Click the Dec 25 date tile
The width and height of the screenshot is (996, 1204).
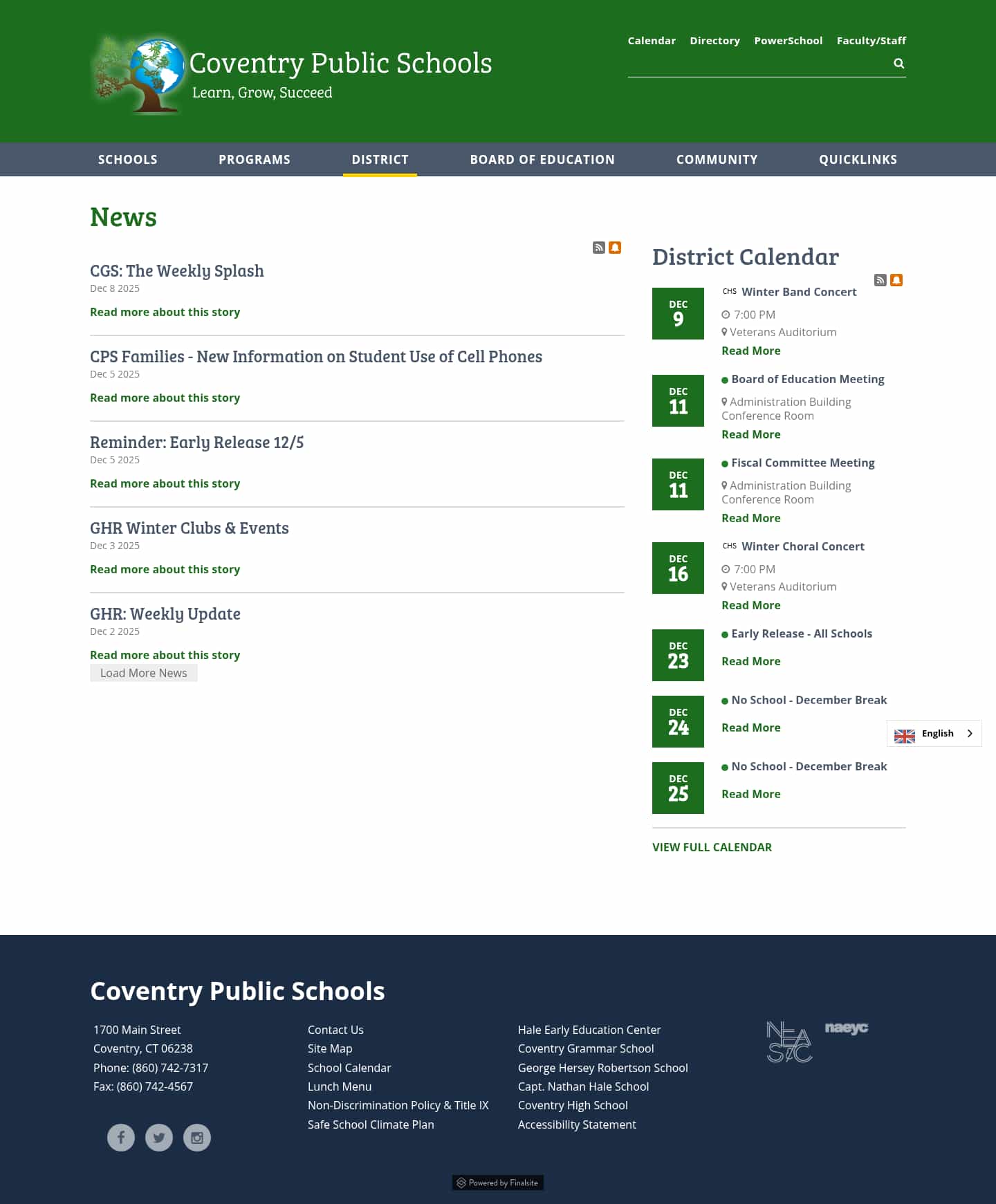678,788
